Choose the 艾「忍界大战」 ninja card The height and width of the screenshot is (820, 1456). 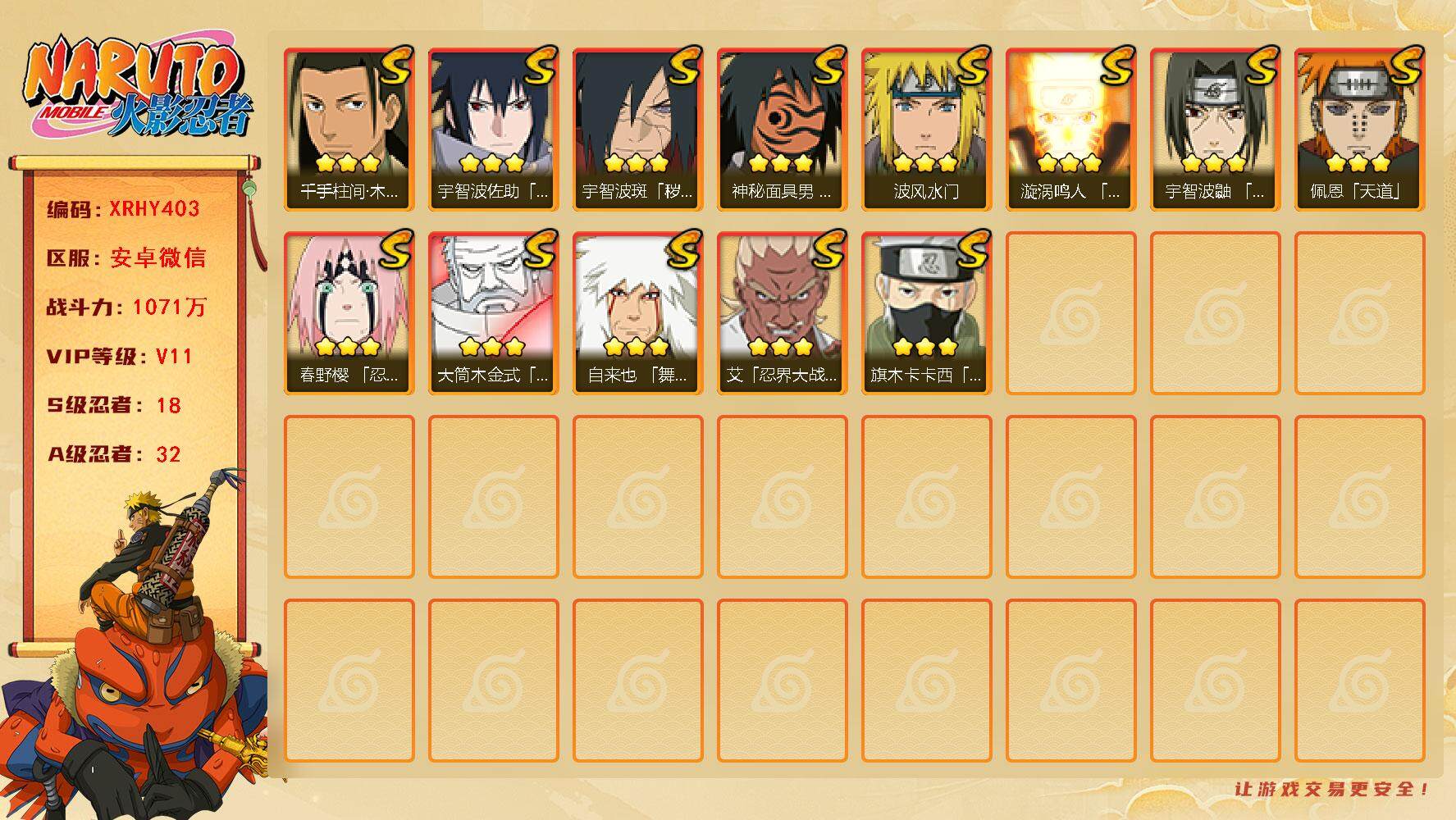click(x=782, y=313)
